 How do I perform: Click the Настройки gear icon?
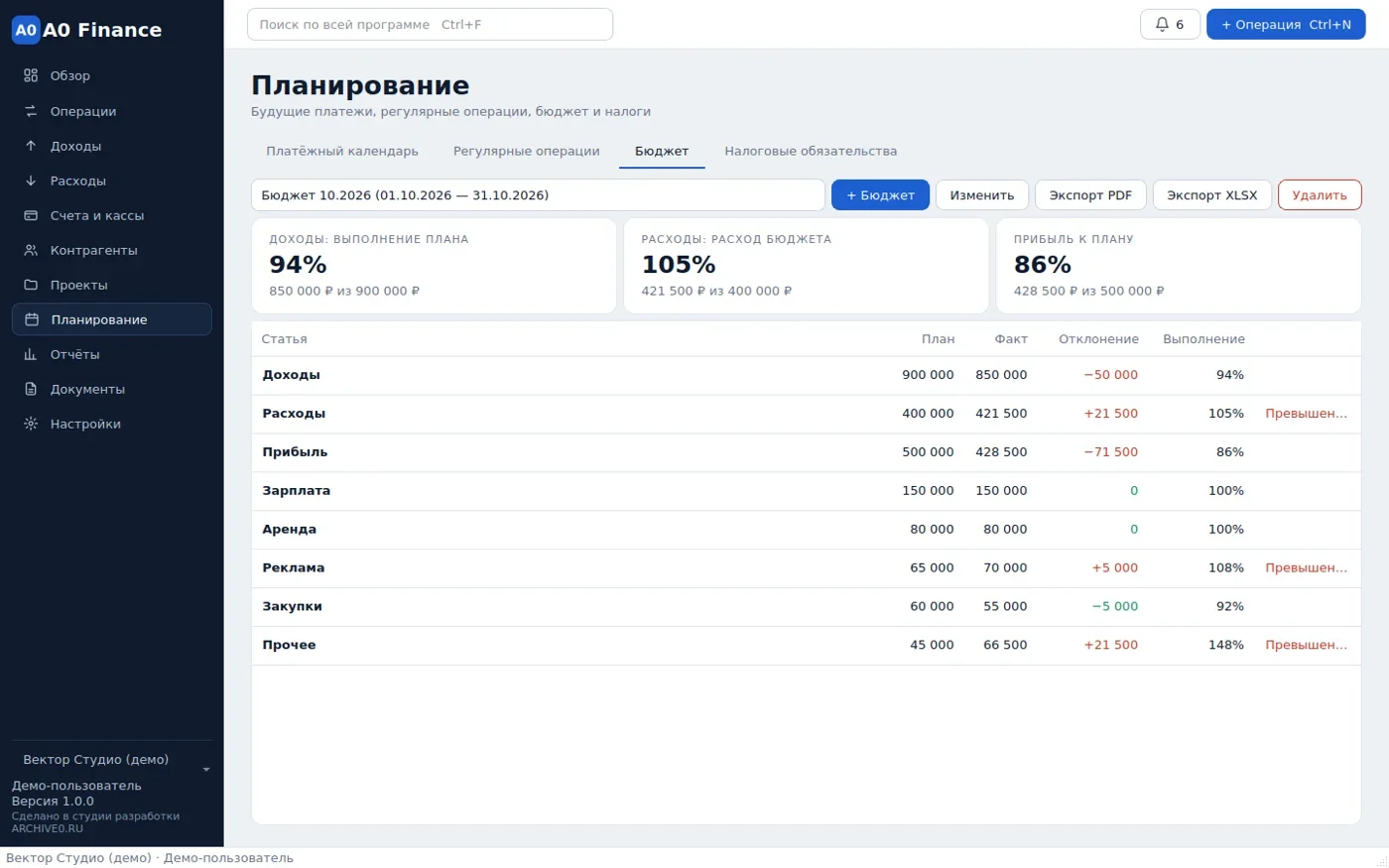(31, 424)
